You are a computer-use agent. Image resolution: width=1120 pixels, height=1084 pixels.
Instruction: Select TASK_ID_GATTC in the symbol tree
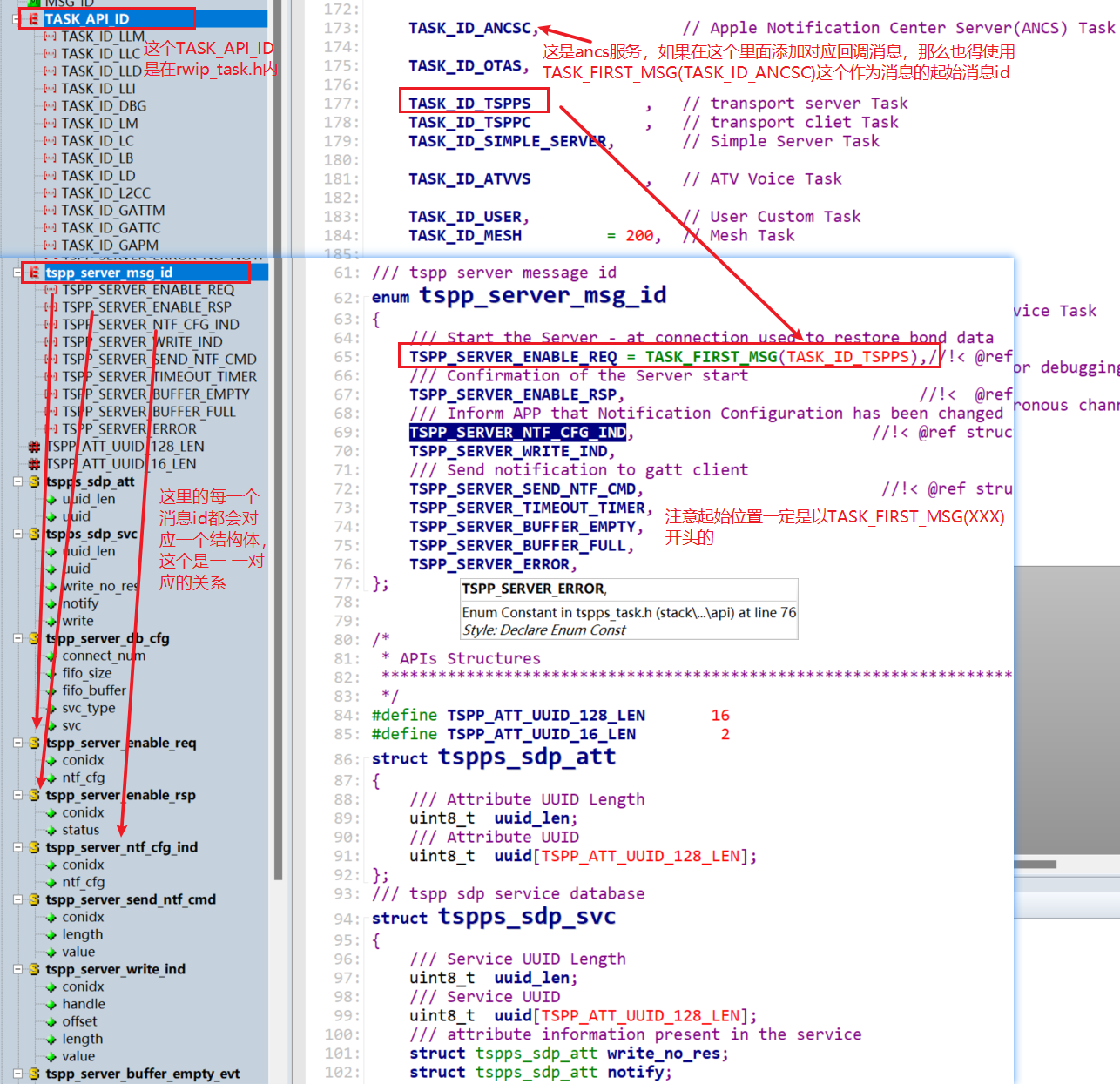[111, 228]
